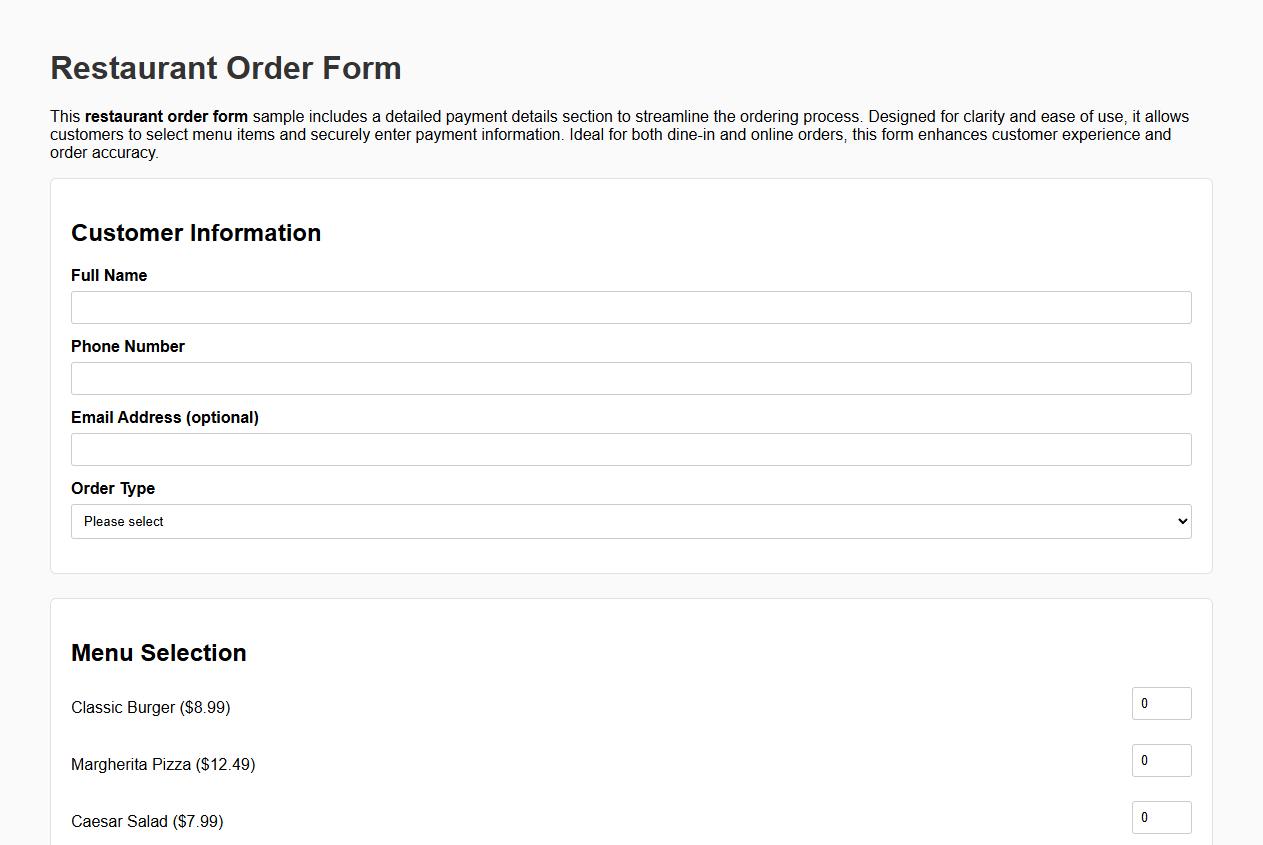
Task: Open the Order Type dropdown
Action: (630, 521)
